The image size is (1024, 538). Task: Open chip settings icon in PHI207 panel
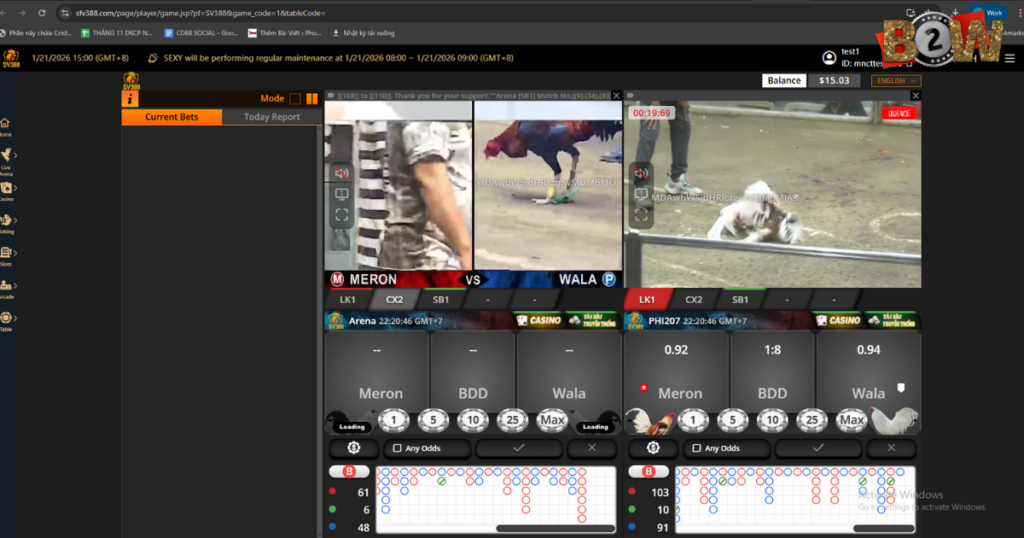pos(654,448)
